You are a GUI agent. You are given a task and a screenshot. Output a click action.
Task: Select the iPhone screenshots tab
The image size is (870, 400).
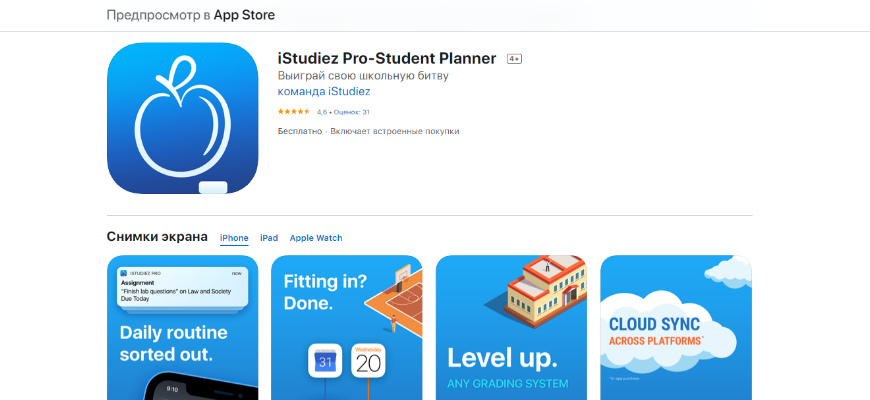tap(234, 238)
